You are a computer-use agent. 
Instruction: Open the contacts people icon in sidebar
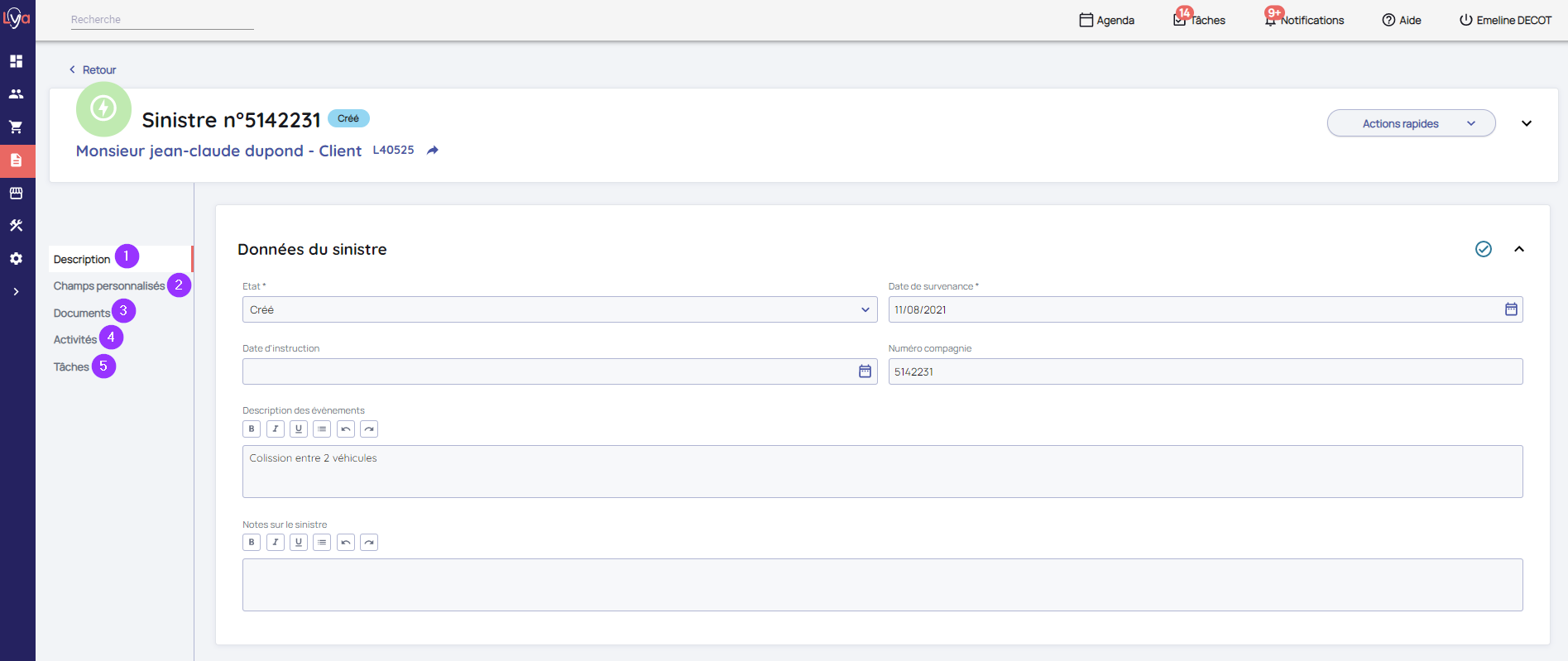coord(16,94)
